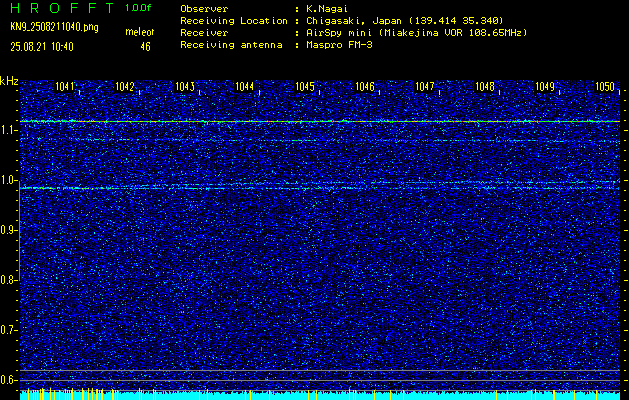Click the 1046 time axis label

tap(365, 86)
